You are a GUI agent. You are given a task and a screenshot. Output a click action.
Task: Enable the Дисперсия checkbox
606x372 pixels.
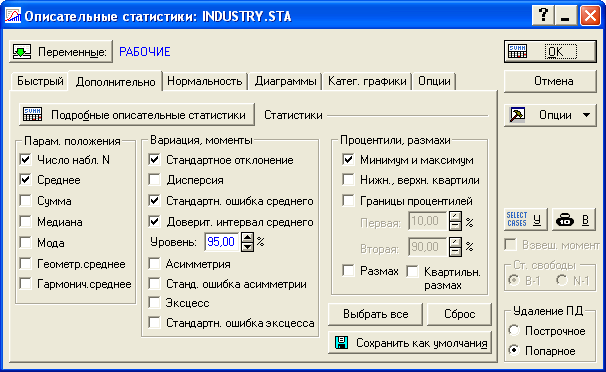click(155, 180)
